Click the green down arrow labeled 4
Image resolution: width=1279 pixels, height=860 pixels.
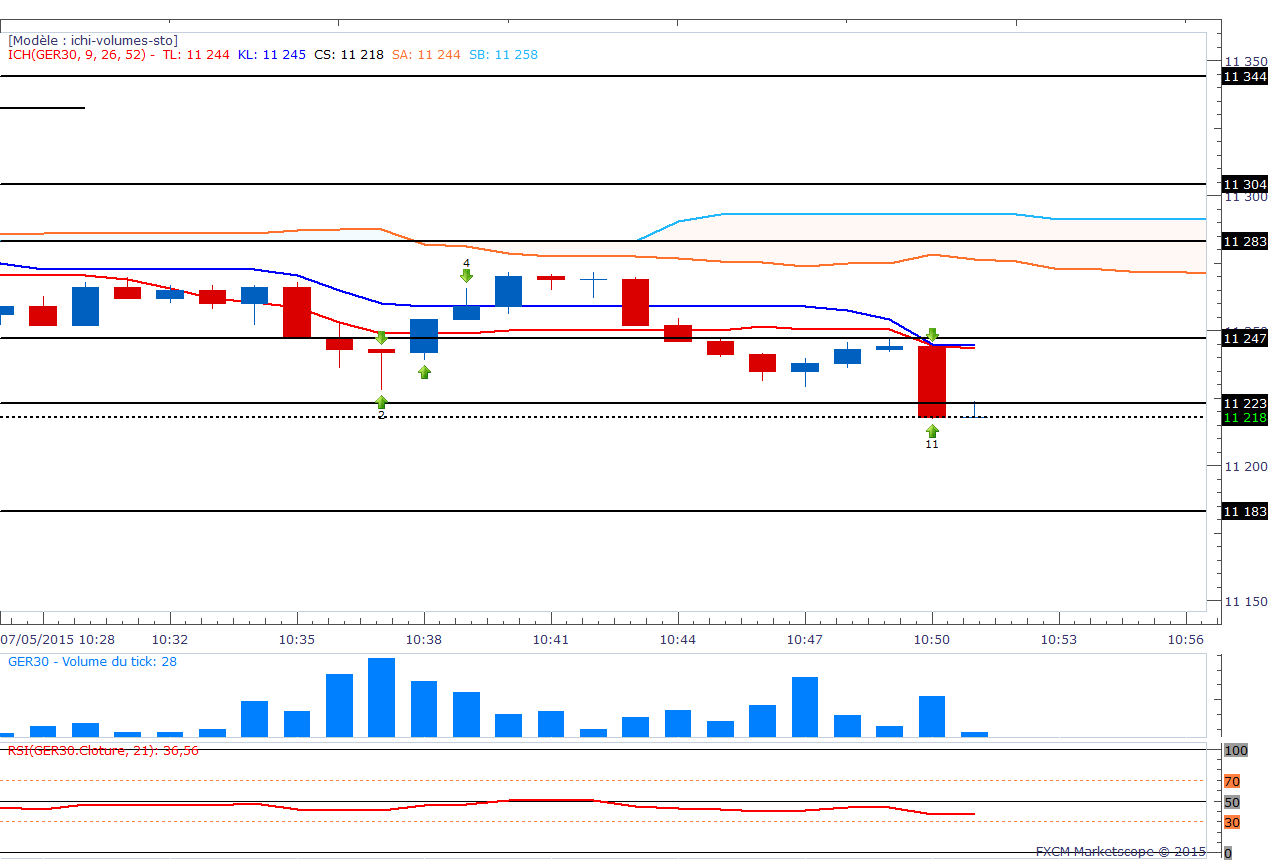pos(466,275)
